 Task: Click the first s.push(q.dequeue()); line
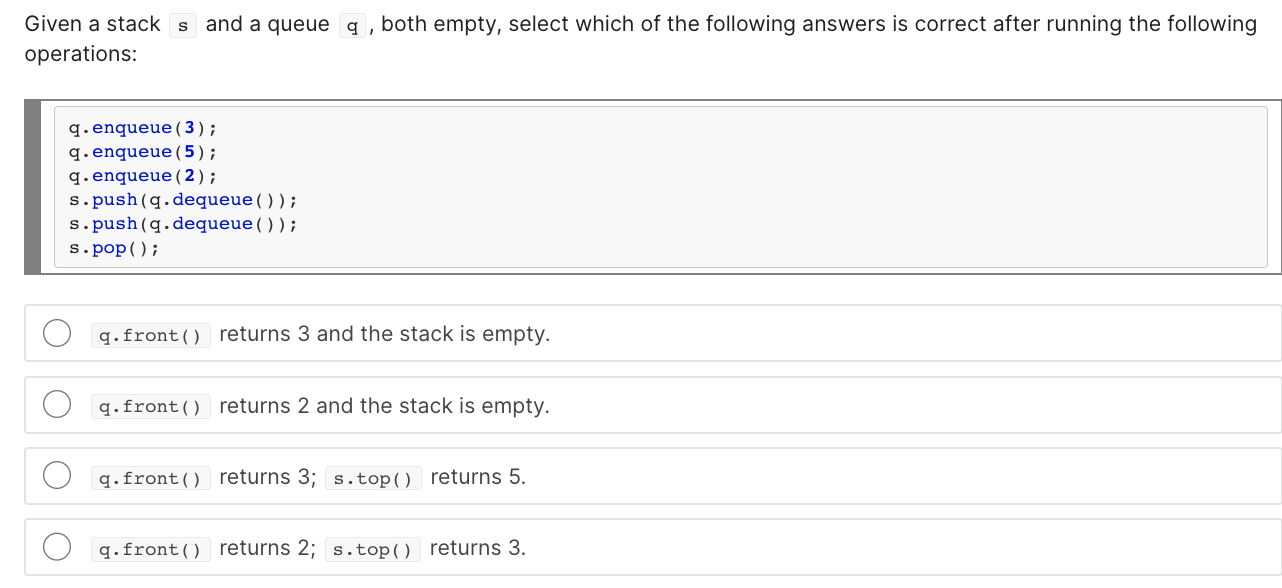[183, 199]
